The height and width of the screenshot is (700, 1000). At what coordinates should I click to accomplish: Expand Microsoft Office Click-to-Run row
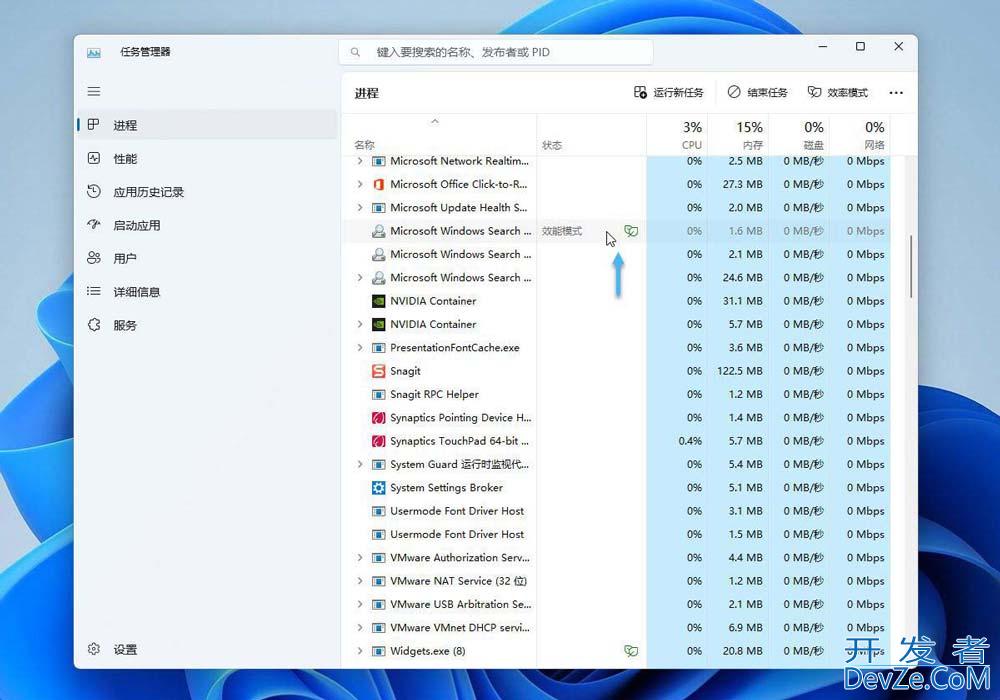[360, 184]
